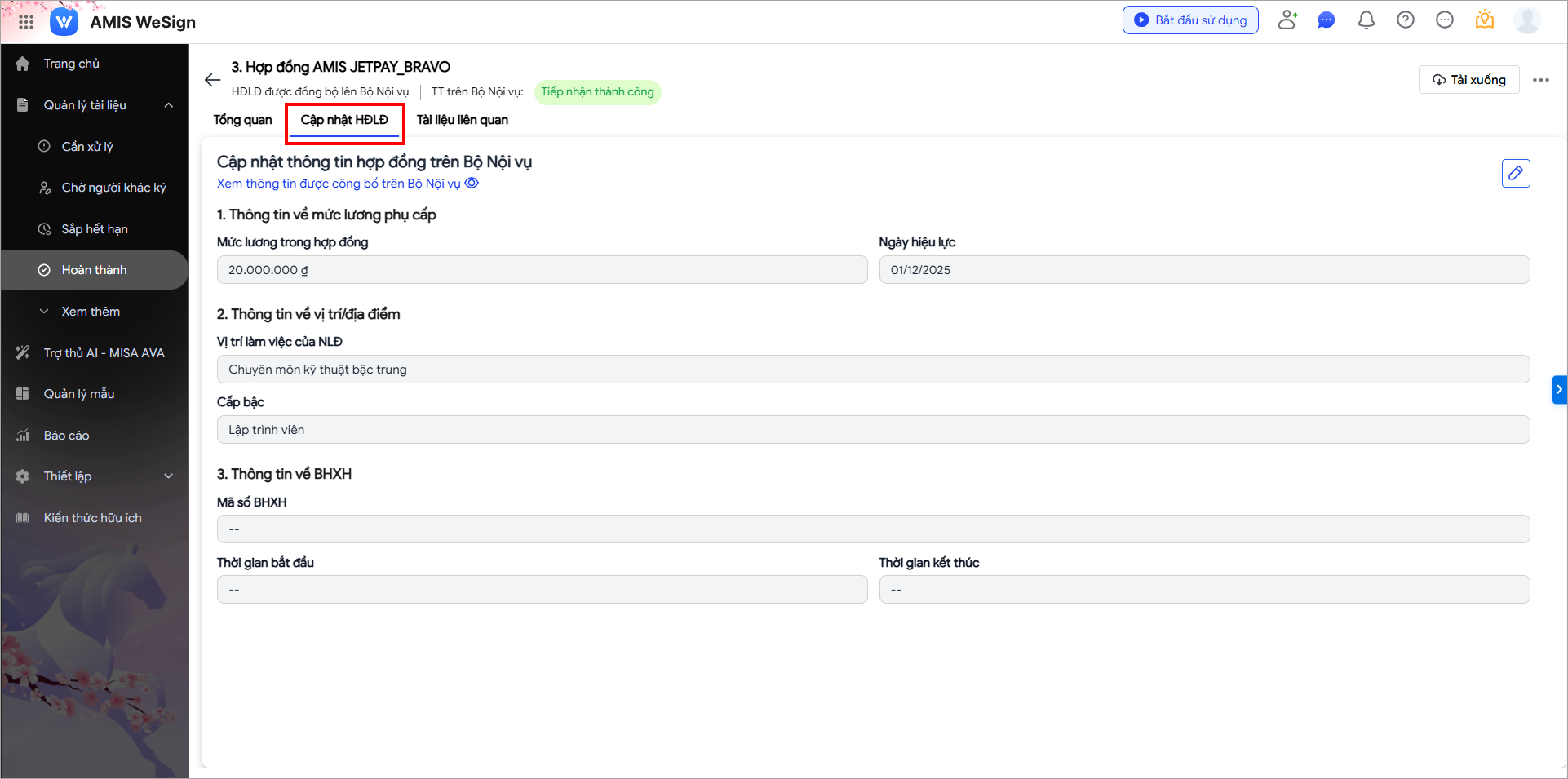
Task: Click the pencil edit icon
Action: coord(1515,173)
